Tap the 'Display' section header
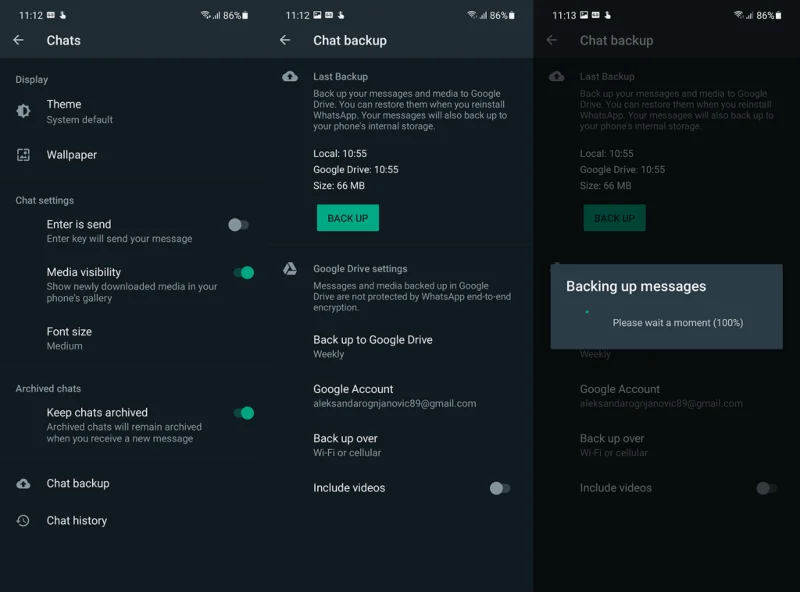Image resolution: width=800 pixels, height=592 pixels. tap(32, 80)
